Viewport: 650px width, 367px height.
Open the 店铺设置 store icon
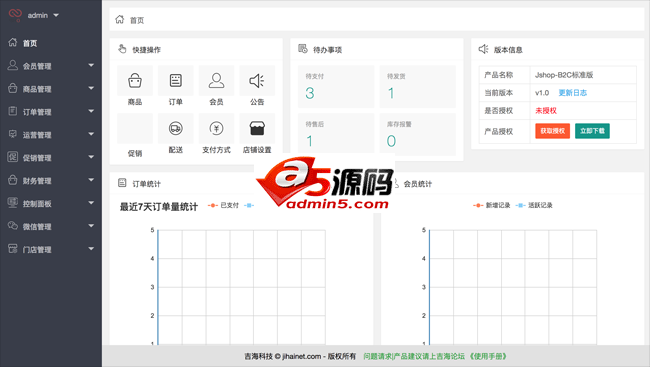257,128
